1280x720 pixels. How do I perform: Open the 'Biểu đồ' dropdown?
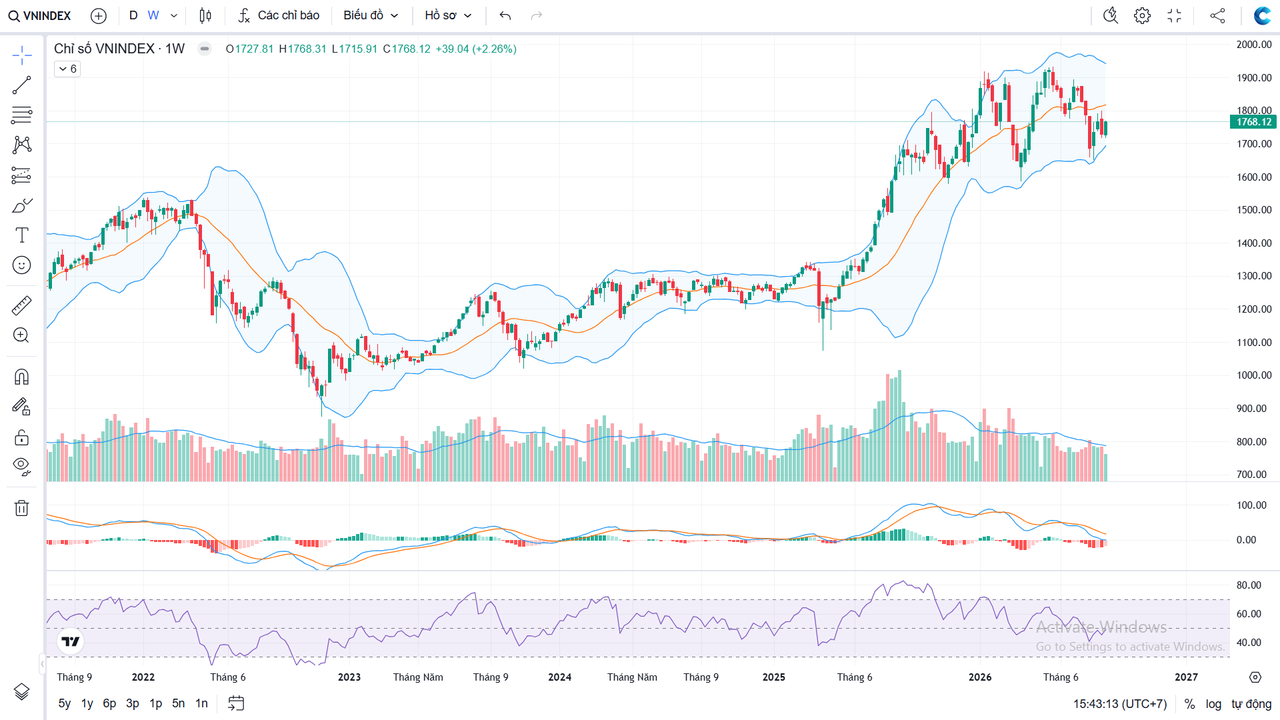(371, 16)
